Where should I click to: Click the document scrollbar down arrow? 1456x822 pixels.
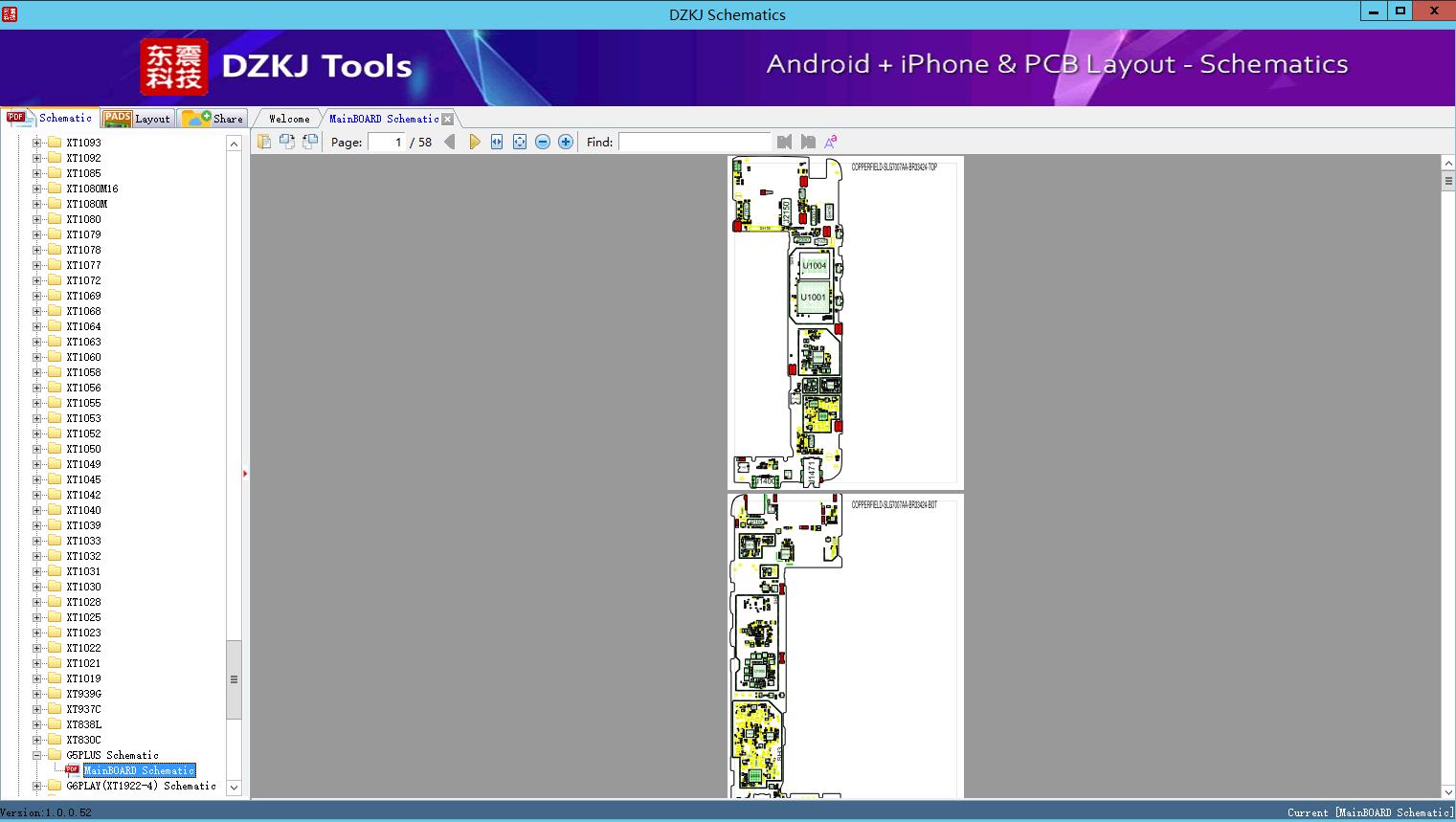coord(1448,791)
